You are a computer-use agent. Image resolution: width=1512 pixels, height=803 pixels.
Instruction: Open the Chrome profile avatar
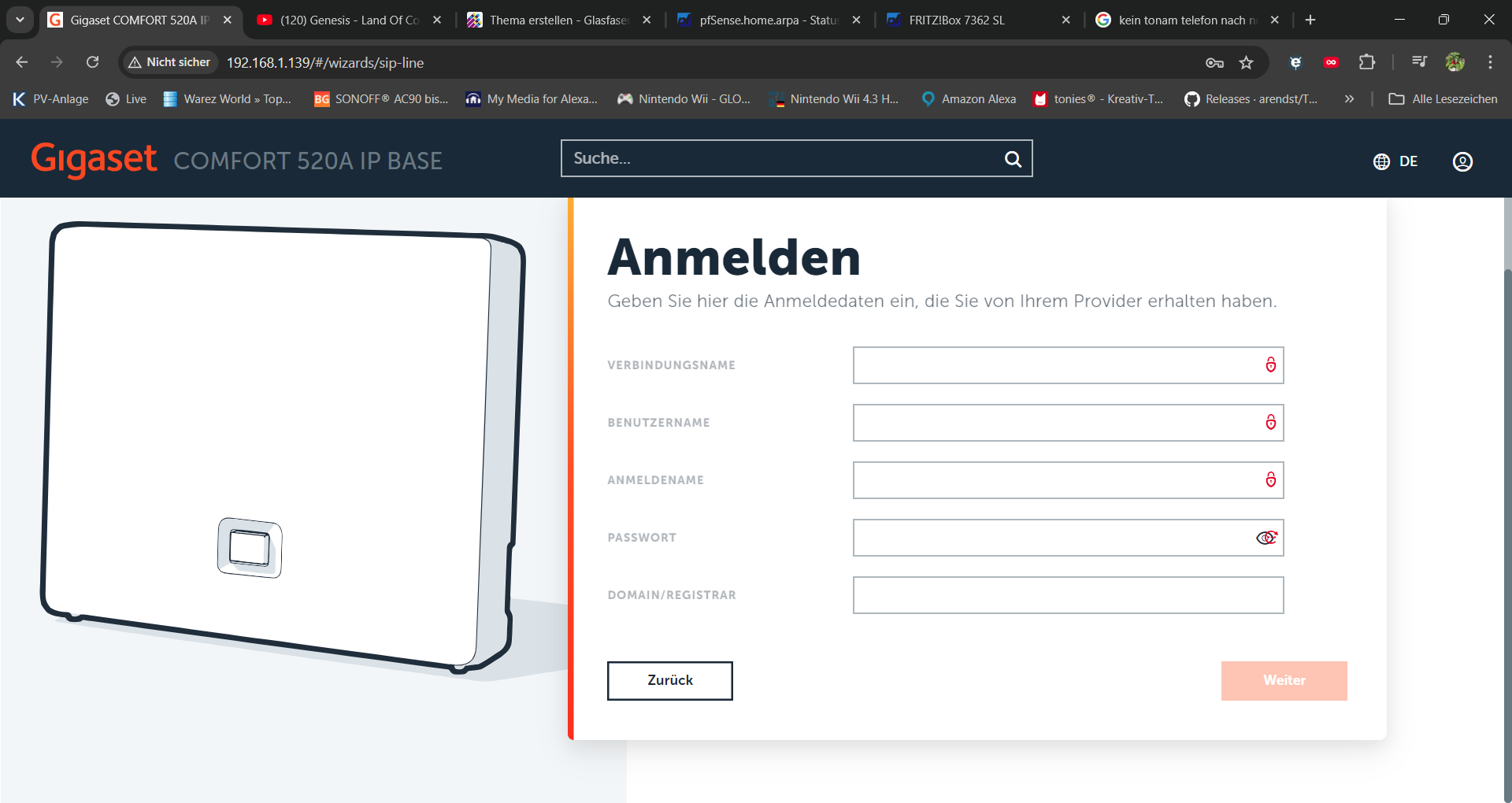1455,62
